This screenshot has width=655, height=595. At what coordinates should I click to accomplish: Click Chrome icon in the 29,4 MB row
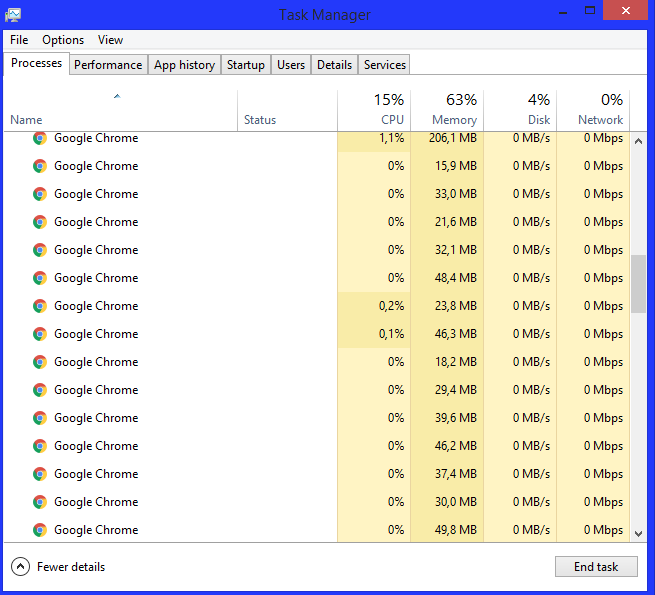(x=40, y=390)
